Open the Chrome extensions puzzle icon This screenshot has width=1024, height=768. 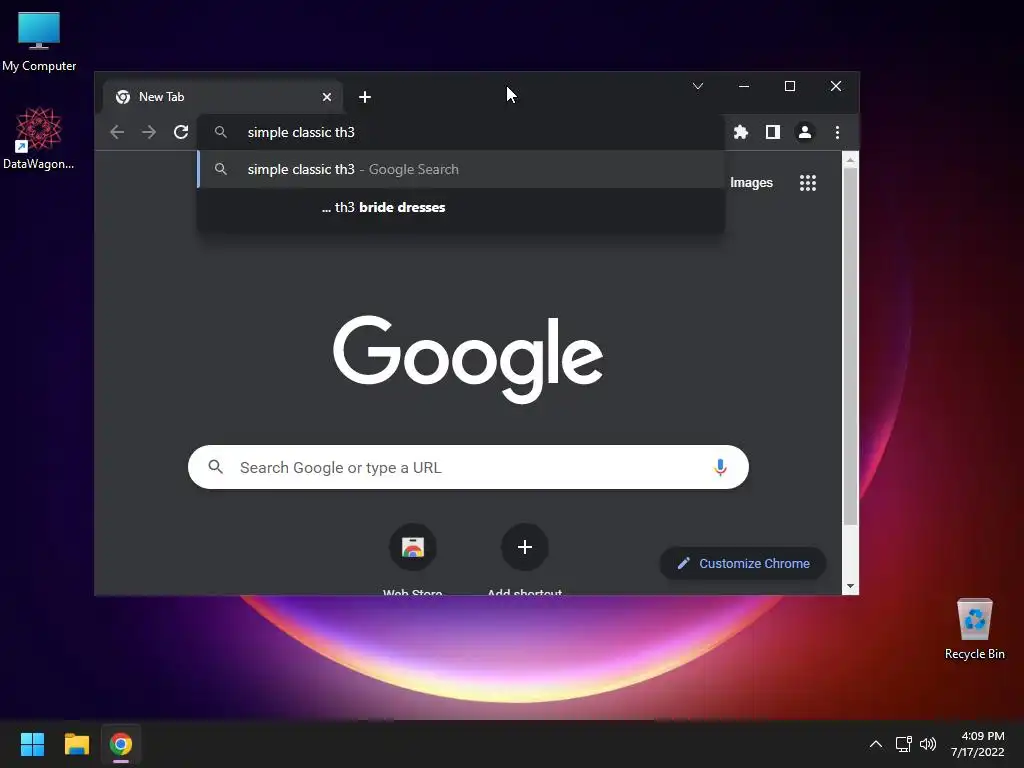click(x=741, y=133)
